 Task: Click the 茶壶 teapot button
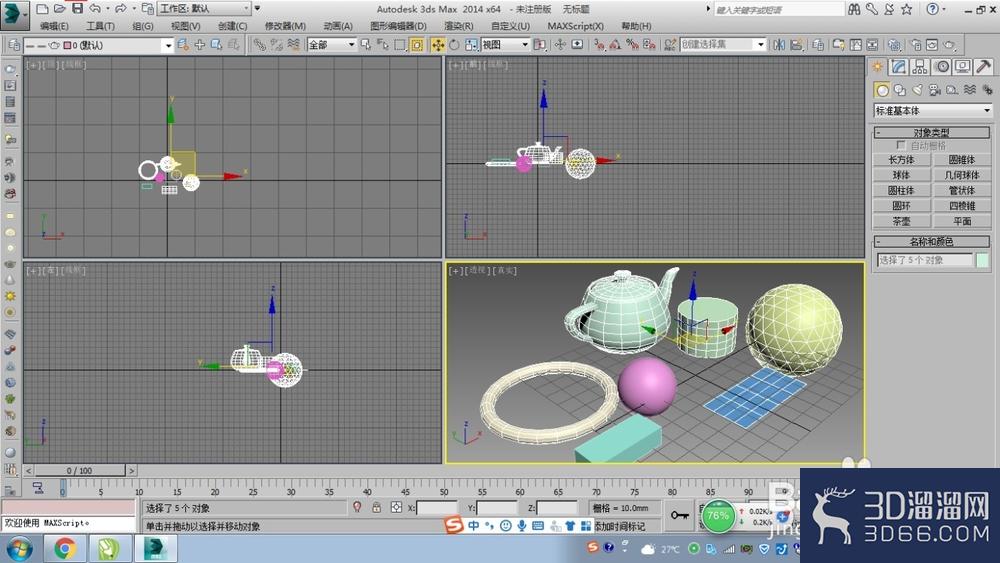[x=901, y=221]
